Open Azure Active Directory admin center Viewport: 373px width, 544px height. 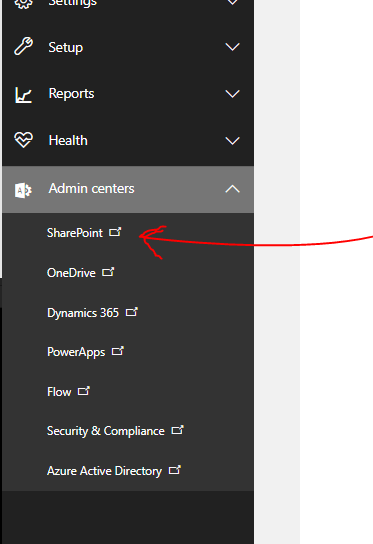(x=104, y=471)
